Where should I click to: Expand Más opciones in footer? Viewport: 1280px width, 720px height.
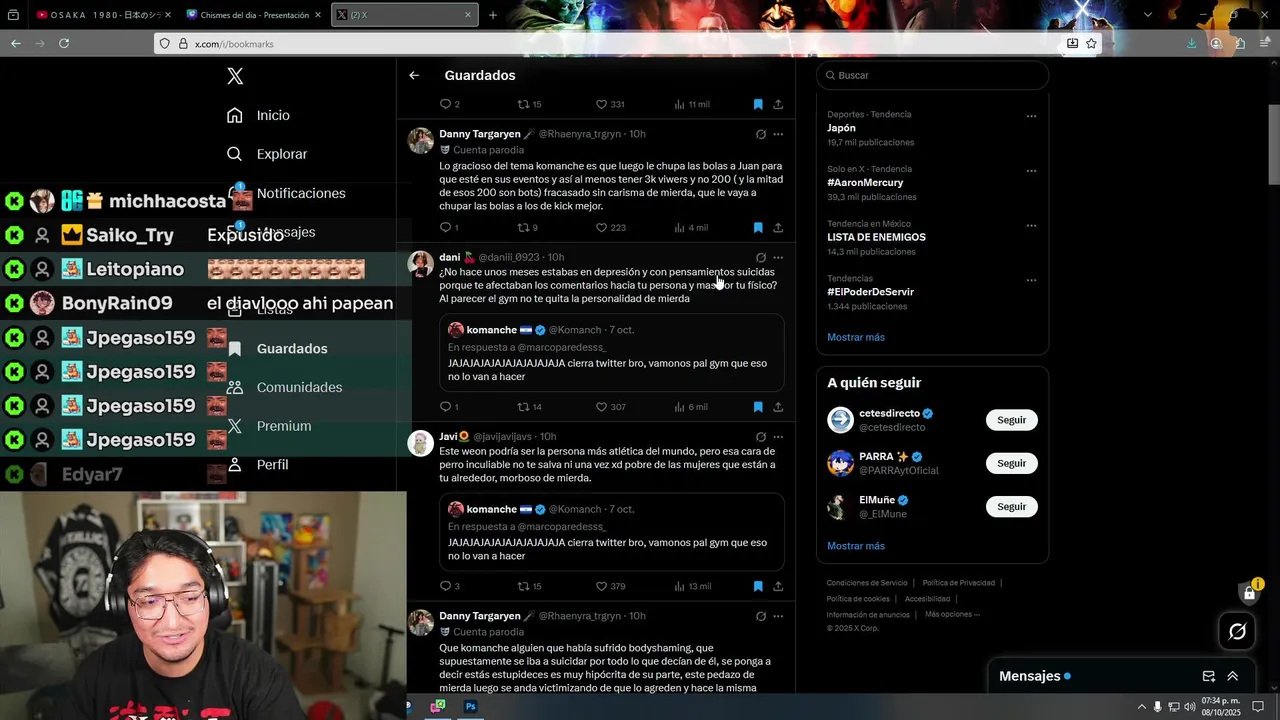(x=952, y=614)
